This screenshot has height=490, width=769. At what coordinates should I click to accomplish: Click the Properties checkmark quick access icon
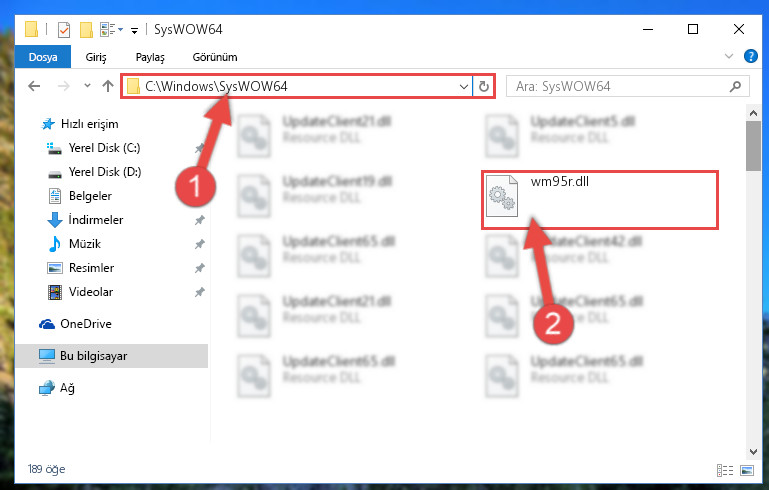point(64,30)
